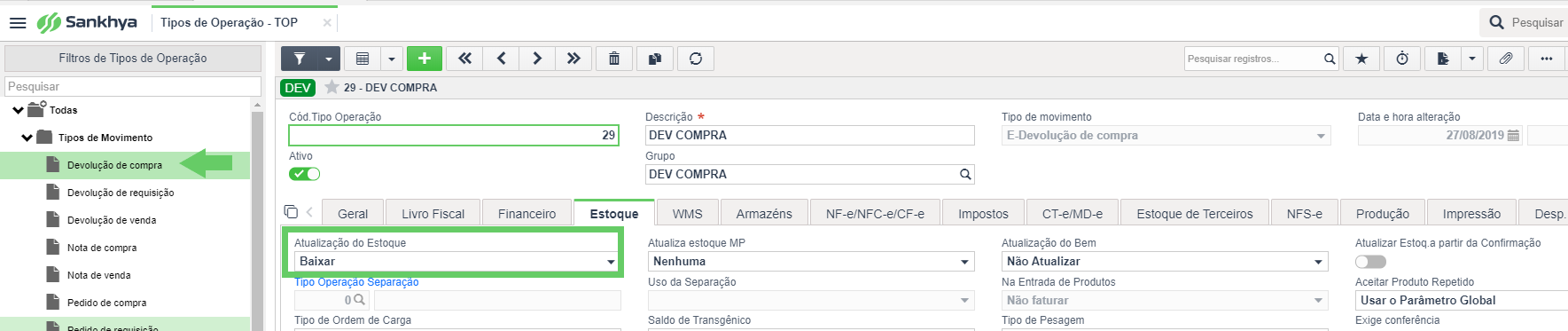This screenshot has width=1568, height=331.
Task: Select Devolução de compra in tree
Action: point(114,165)
